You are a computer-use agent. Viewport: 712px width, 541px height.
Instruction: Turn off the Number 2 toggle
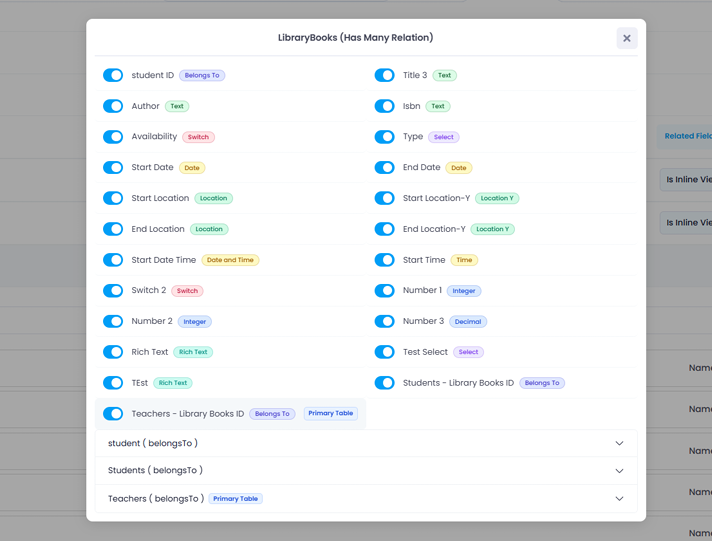click(113, 321)
